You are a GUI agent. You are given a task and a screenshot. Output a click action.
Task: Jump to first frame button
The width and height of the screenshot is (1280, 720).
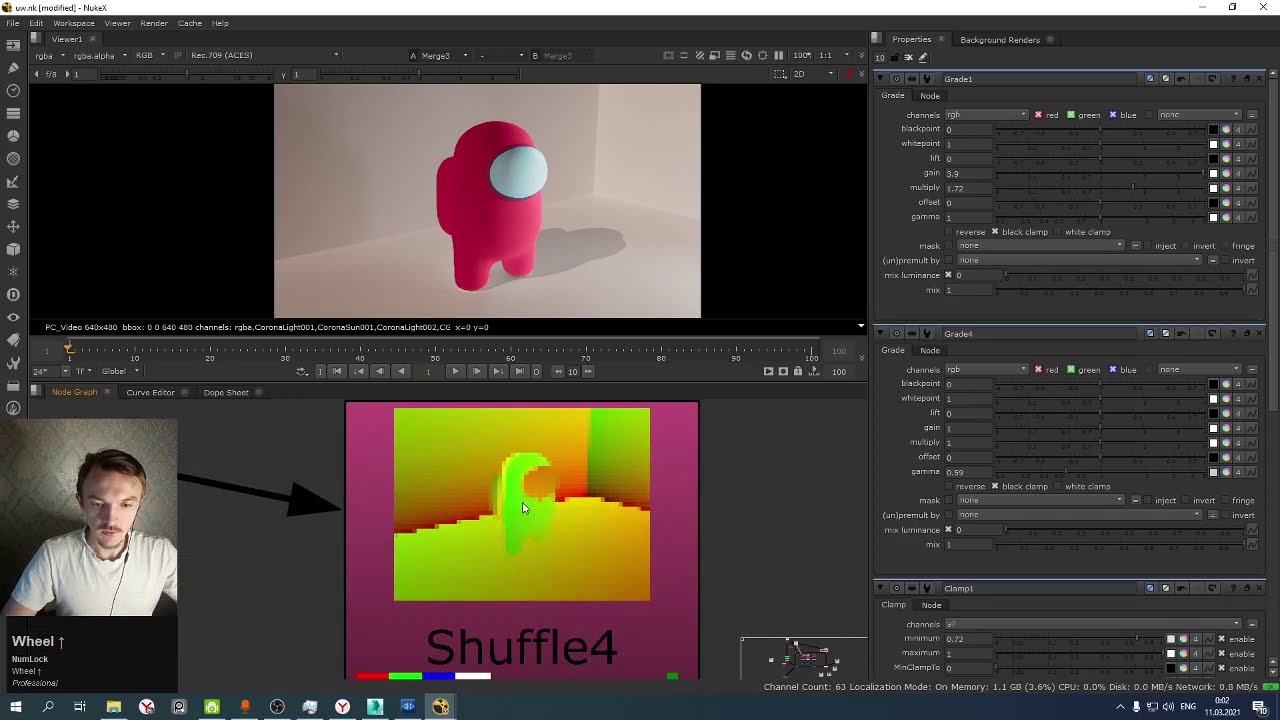[x=337, y=371]
